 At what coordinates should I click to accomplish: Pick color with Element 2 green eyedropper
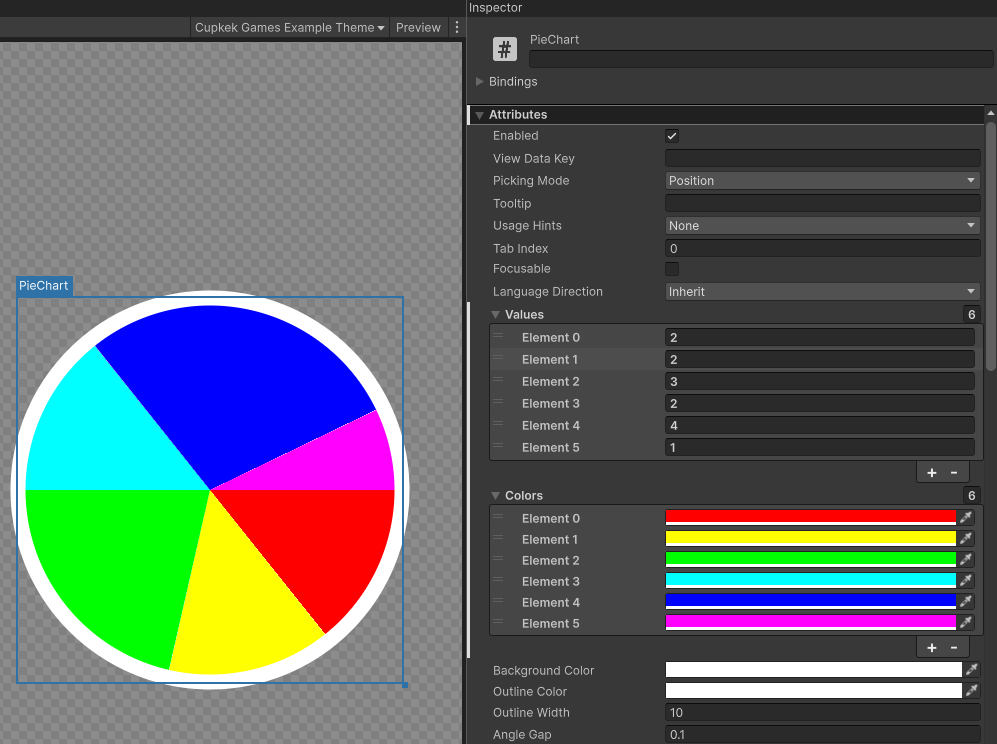click(x=966, y=560)
